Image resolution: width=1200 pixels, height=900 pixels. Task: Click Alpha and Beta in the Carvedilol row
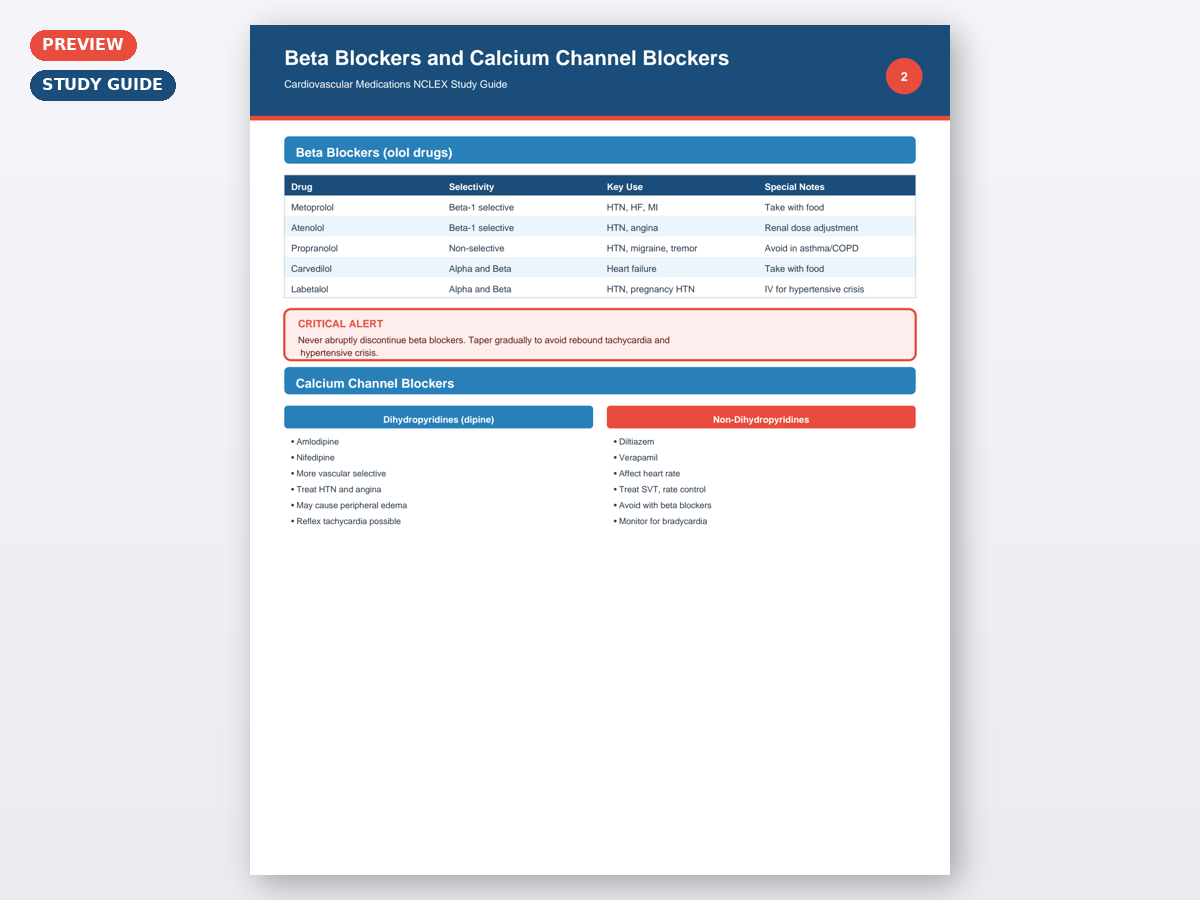pyautogui.click(x=480, y=269)
